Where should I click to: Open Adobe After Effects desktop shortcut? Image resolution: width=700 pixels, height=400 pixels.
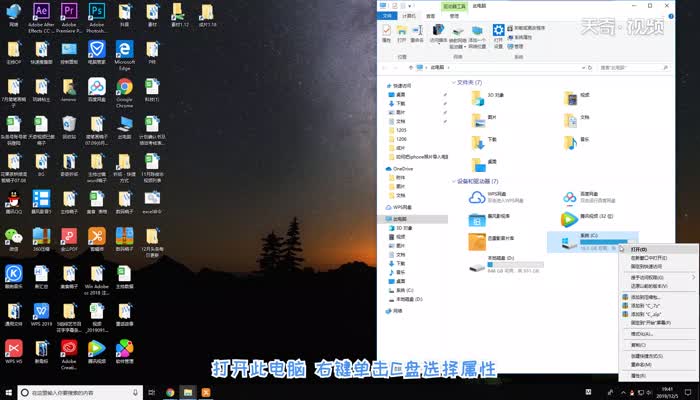click(x=41, y=18)
